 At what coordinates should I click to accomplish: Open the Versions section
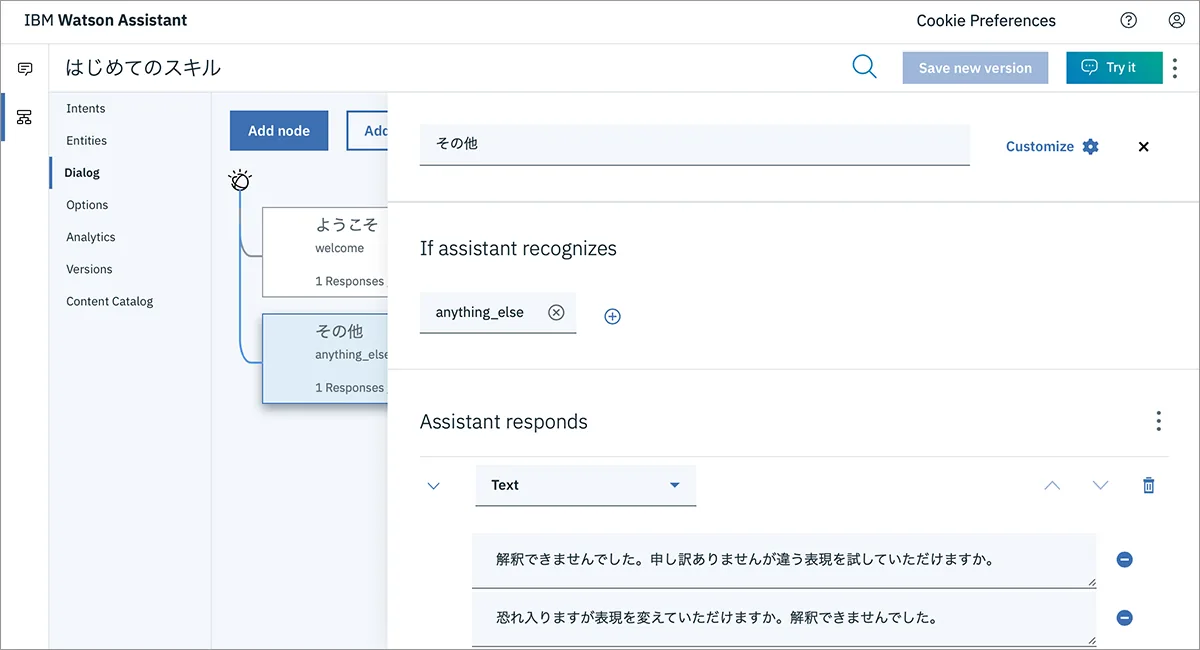[x=89, y=268]
